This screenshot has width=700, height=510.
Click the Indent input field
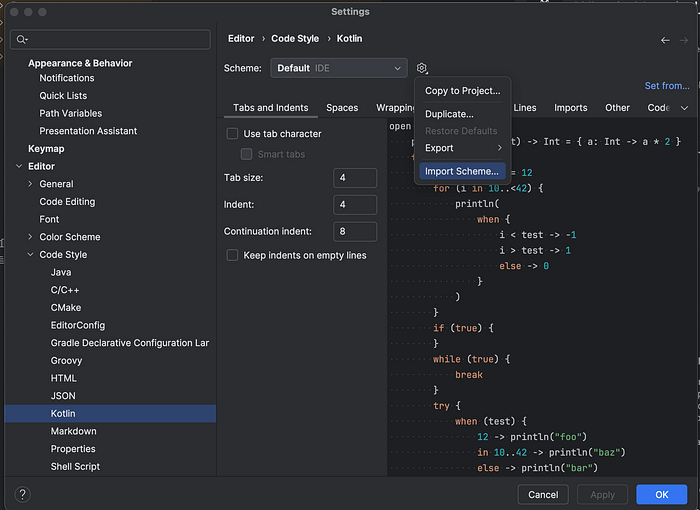(355, 205)
